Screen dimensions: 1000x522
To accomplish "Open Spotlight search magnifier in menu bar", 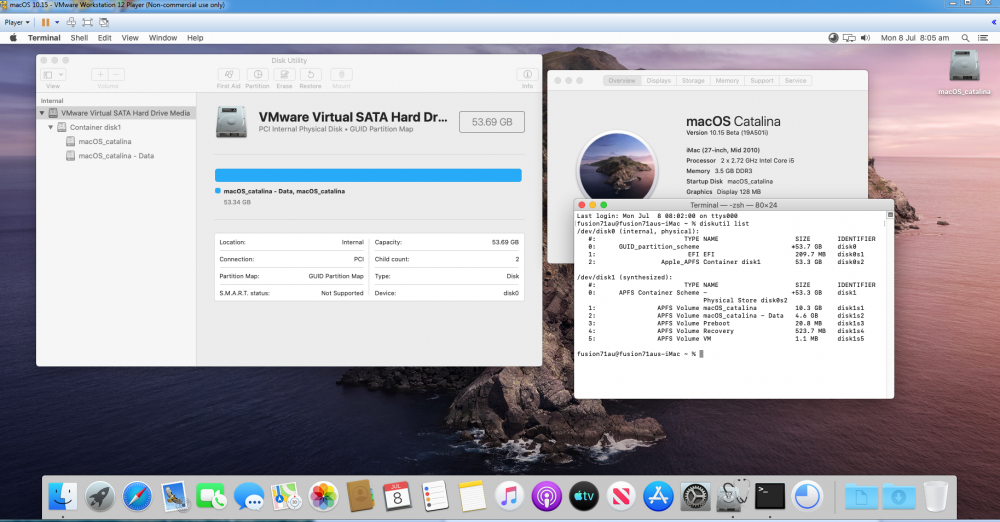I will [966, 38].
